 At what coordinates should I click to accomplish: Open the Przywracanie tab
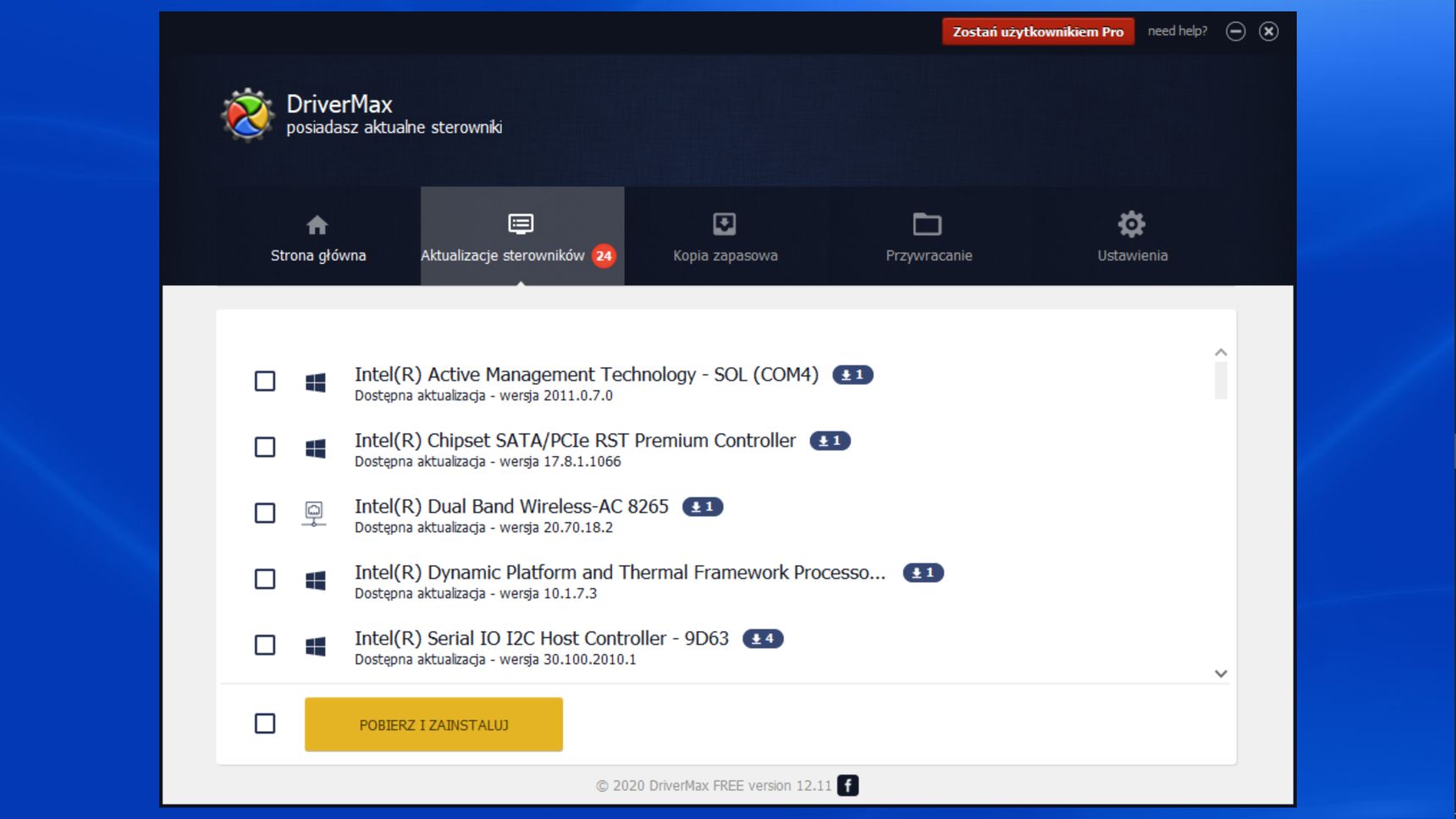click(x=929, y=236)
